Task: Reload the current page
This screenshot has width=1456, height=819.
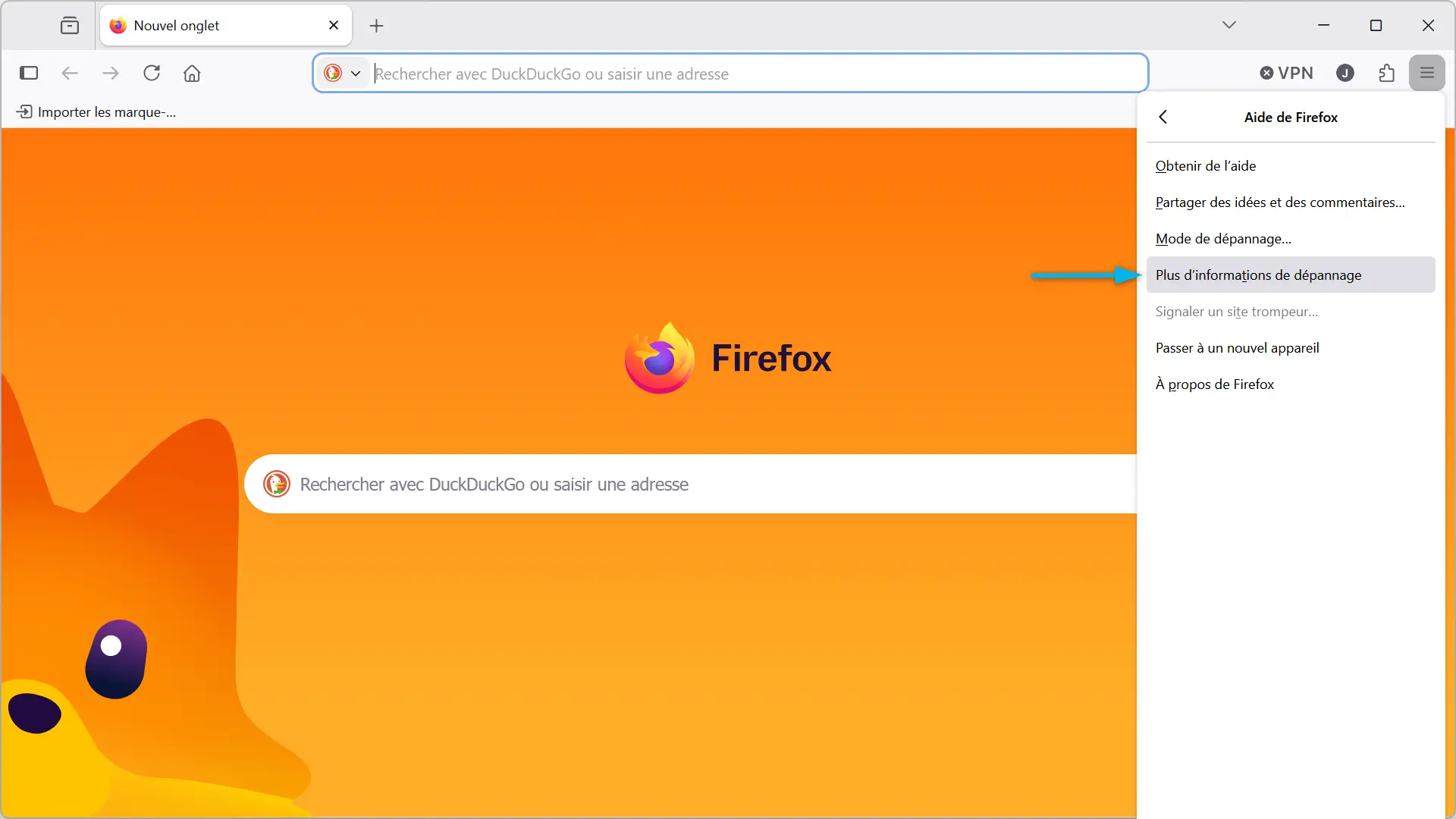Action: [152, 74]
